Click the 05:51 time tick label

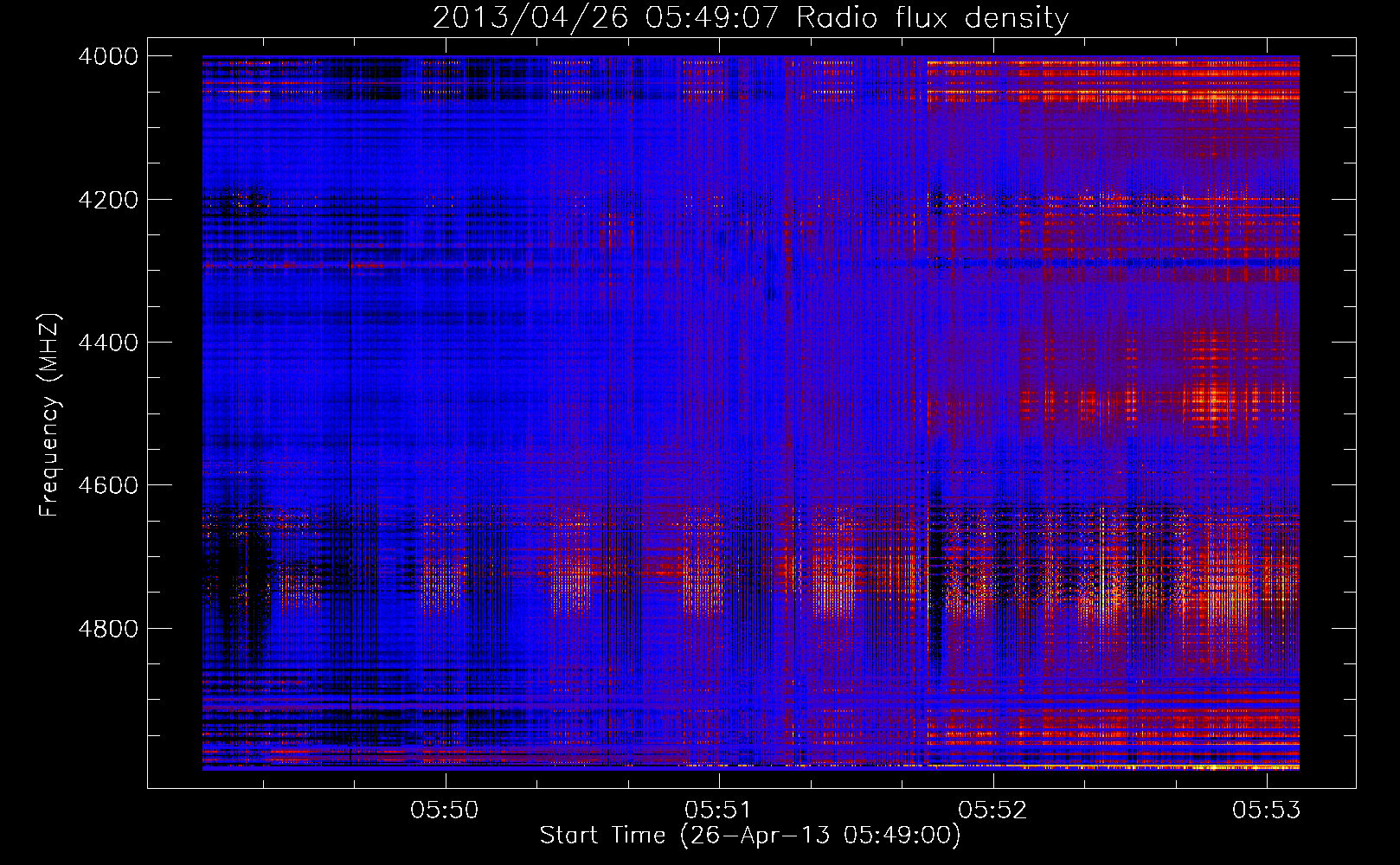[719, 810]
